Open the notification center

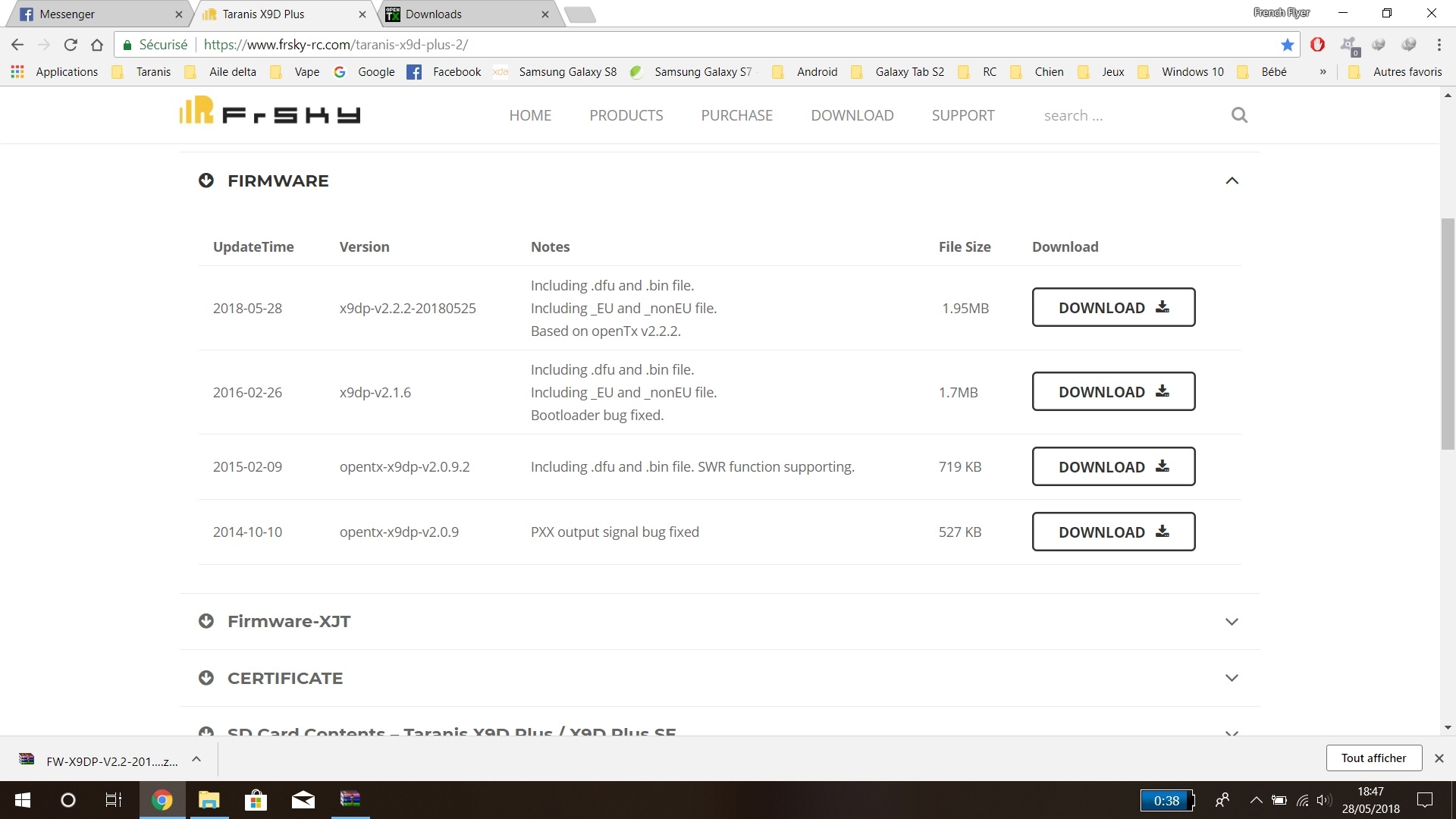point(1425,800)
